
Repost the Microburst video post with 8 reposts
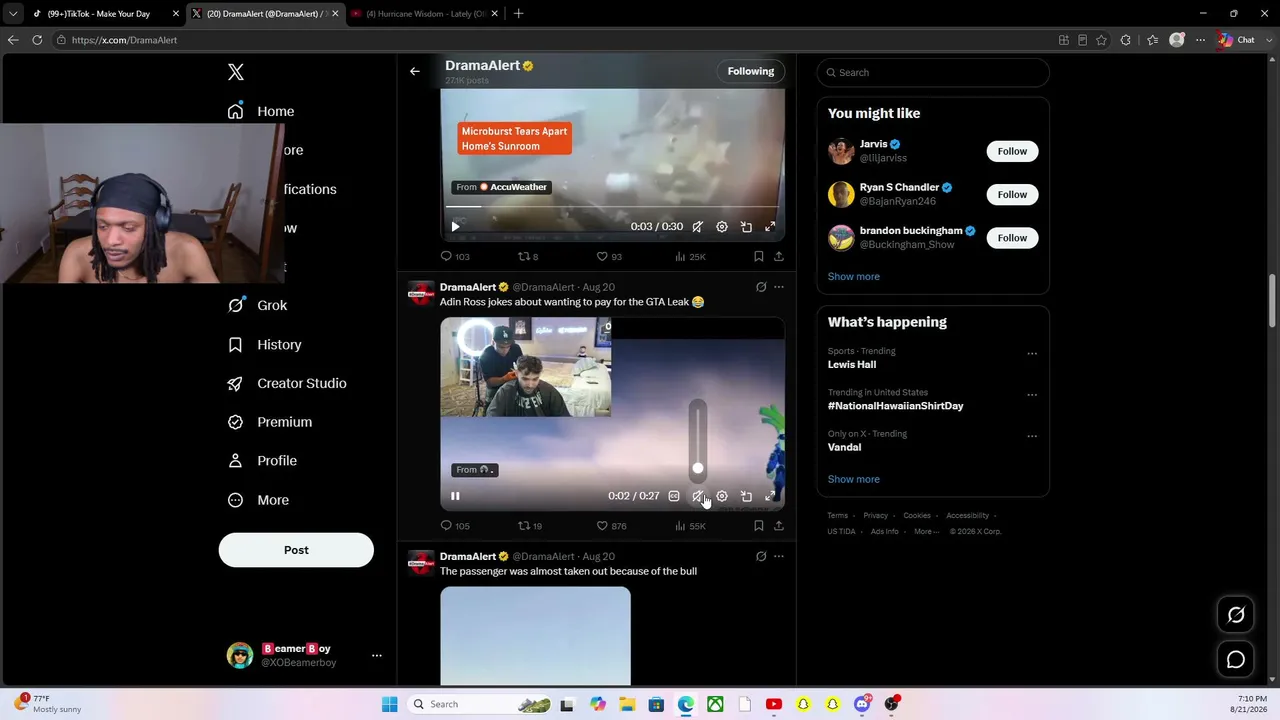coord(528,257)
